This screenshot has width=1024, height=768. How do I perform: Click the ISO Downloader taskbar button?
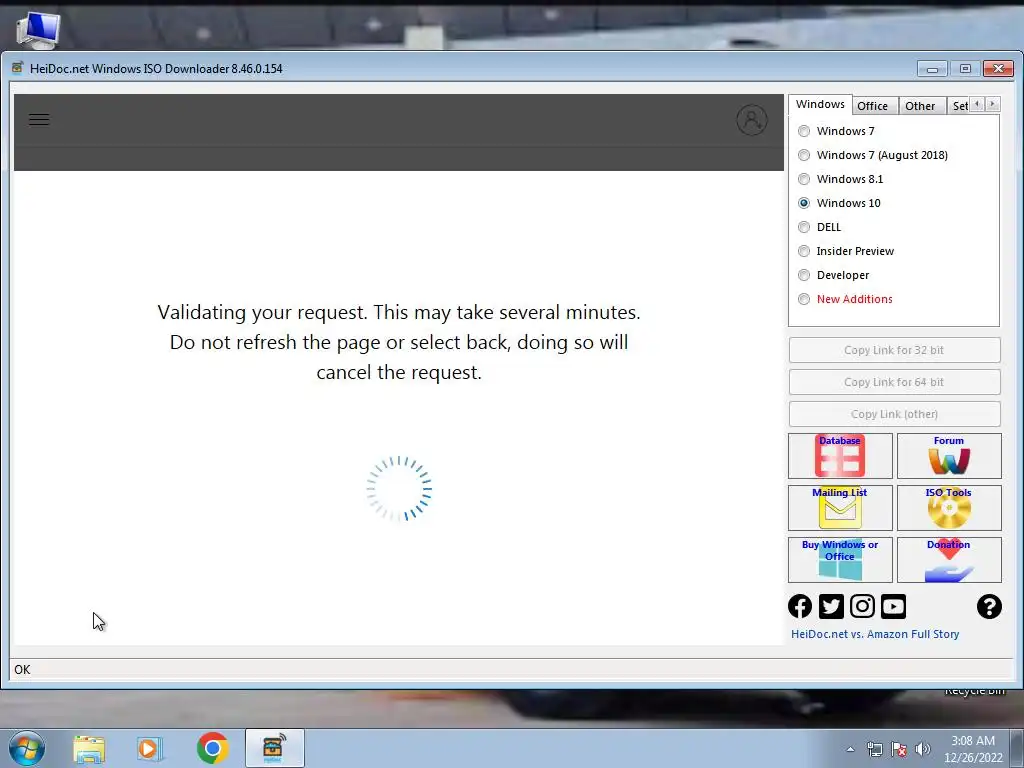(274, 748)
